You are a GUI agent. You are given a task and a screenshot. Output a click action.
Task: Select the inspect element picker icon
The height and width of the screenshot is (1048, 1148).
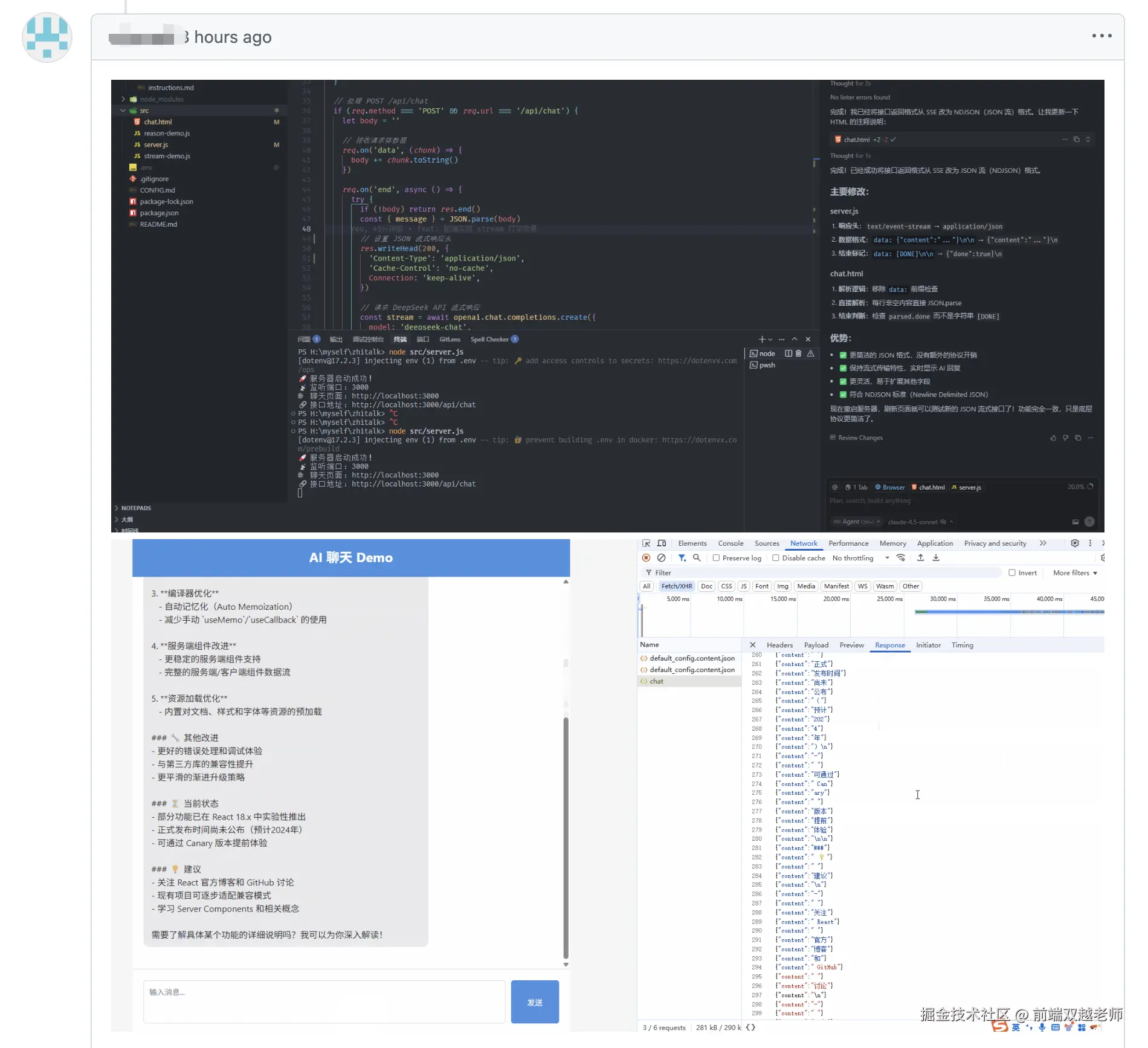tap(646, 543)
